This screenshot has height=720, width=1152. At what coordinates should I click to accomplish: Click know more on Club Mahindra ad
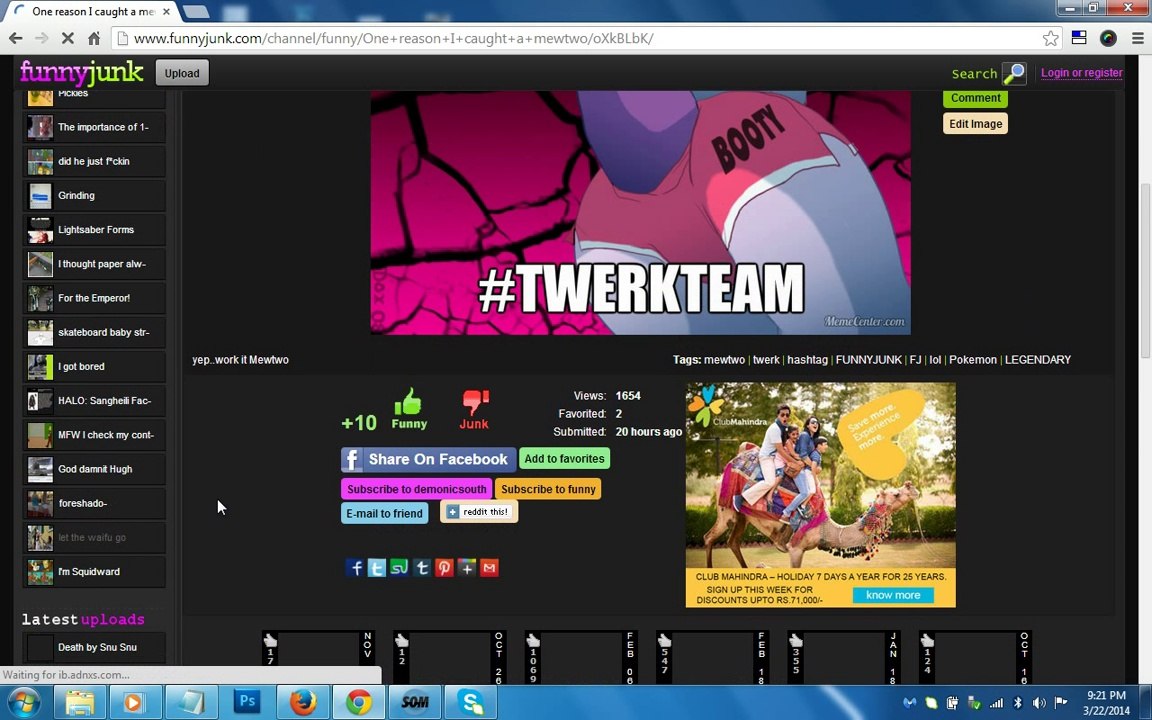coord(893,595)
